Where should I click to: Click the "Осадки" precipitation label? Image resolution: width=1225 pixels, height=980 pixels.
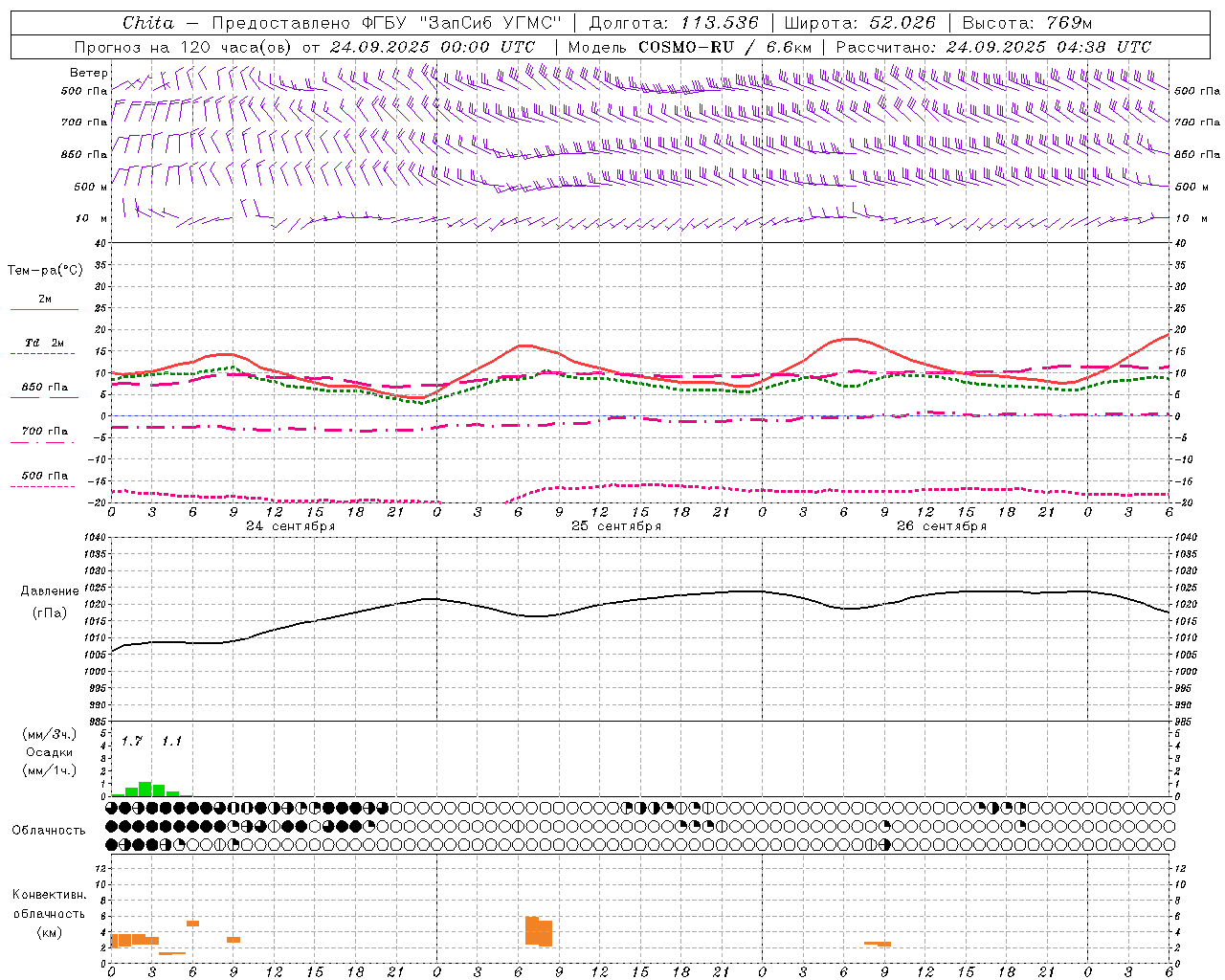point(49,752)
